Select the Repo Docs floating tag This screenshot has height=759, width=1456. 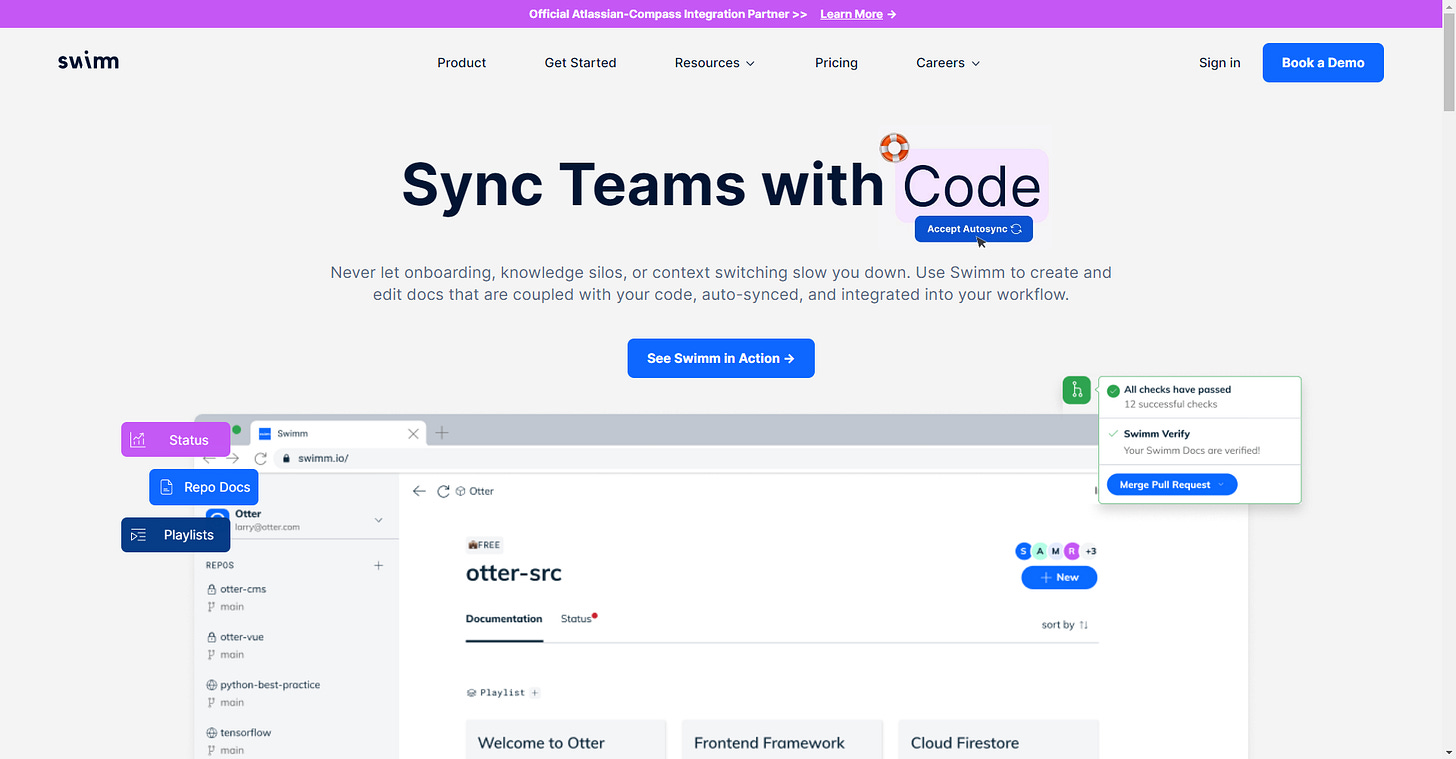(x=204, y=487)
